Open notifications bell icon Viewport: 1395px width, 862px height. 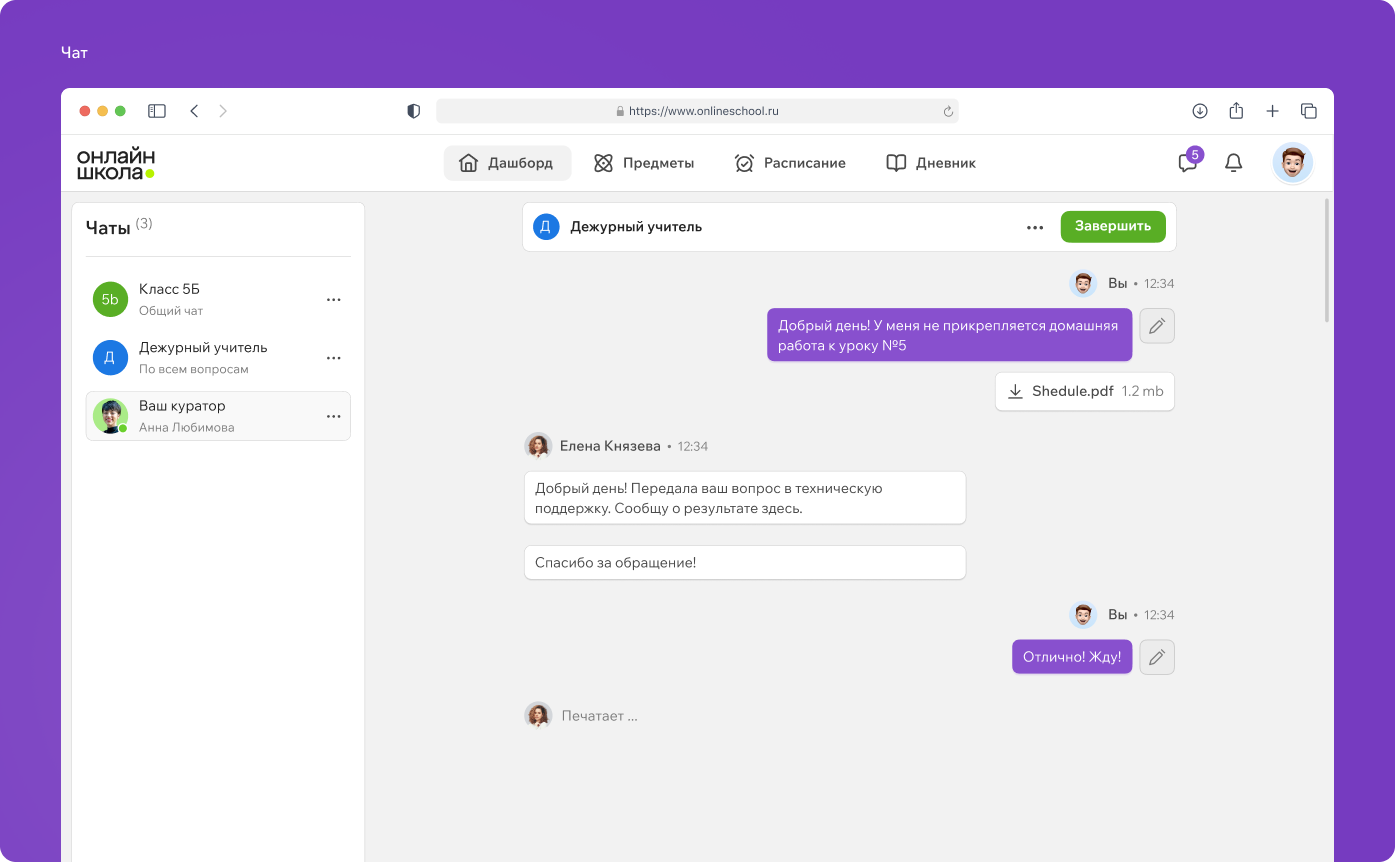[x=1234, y=163]
